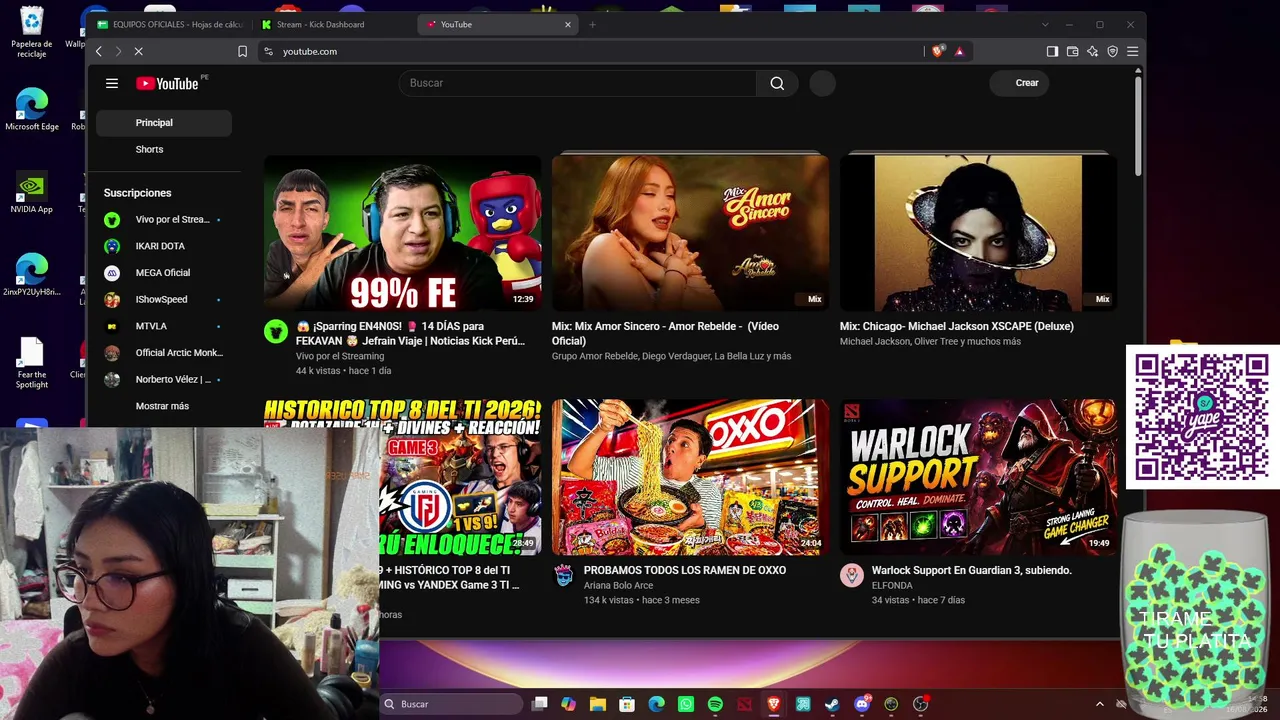Viewport: 1280px width, 720px height.
Task: Switch to EQUIPOS OFICIALES spreadsheet tab
Action: click(x=170, y=24)
